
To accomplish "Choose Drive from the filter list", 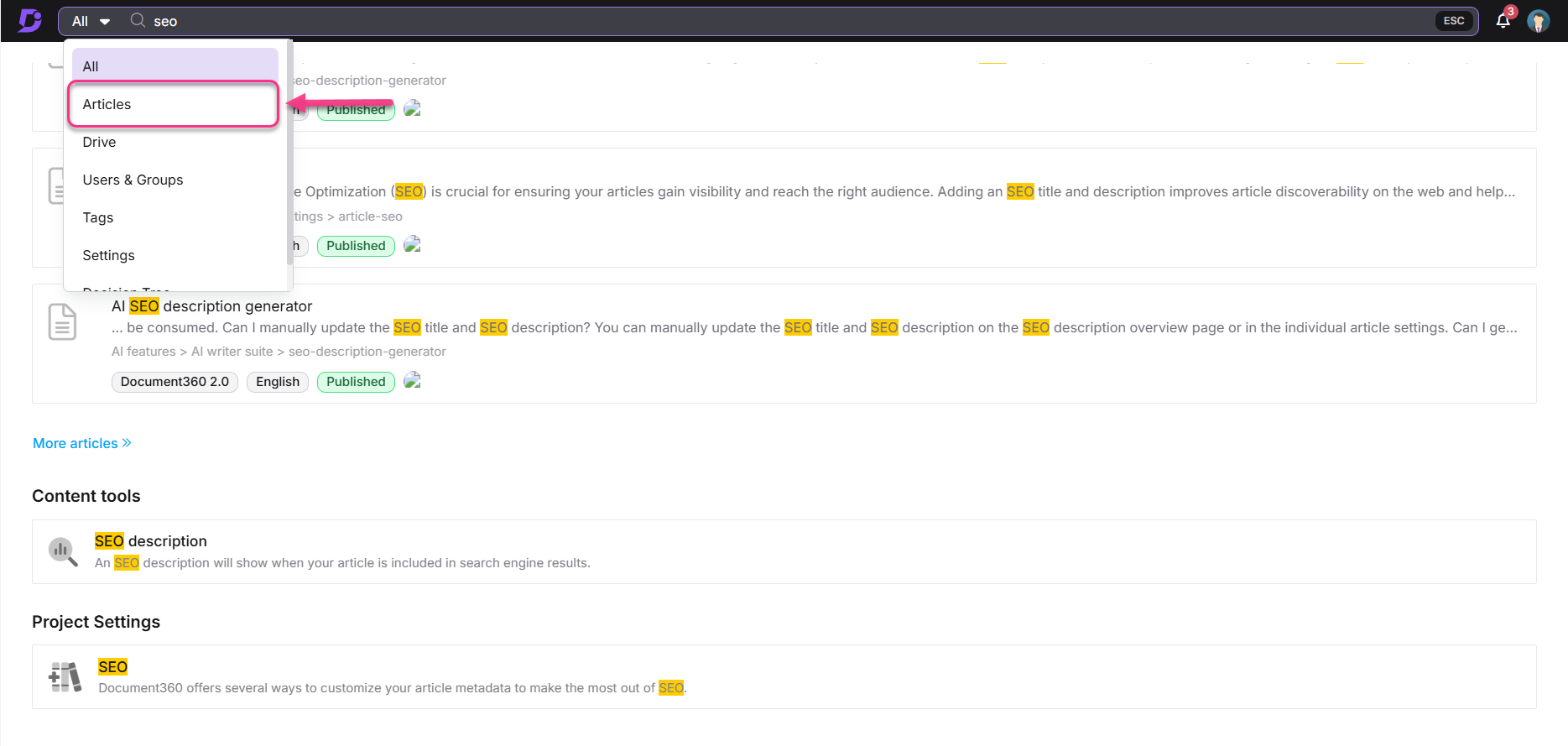I will 175,142.
